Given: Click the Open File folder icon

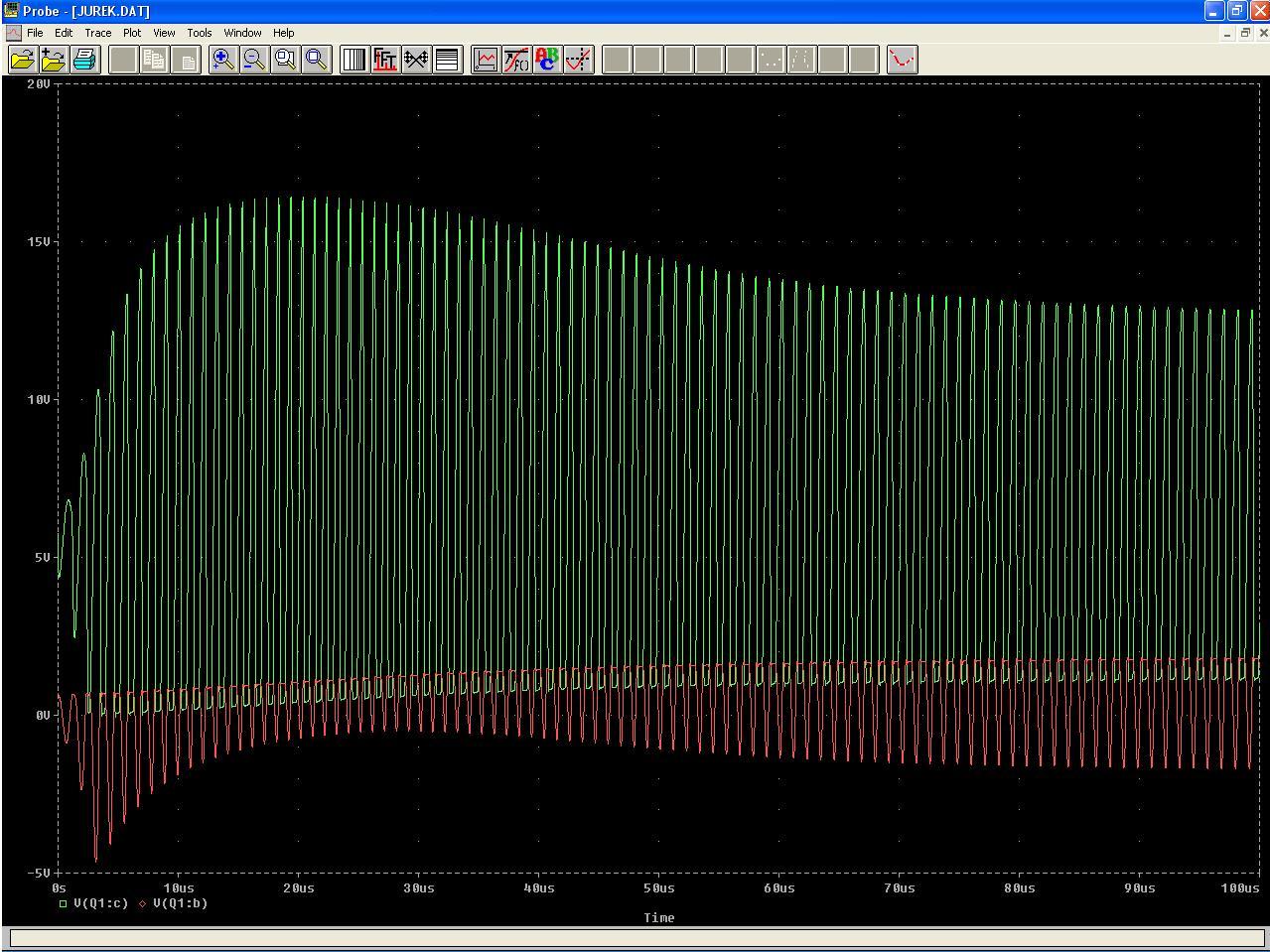Looking at the screenshot, I should pyautogui.click(x=22, y=60).
